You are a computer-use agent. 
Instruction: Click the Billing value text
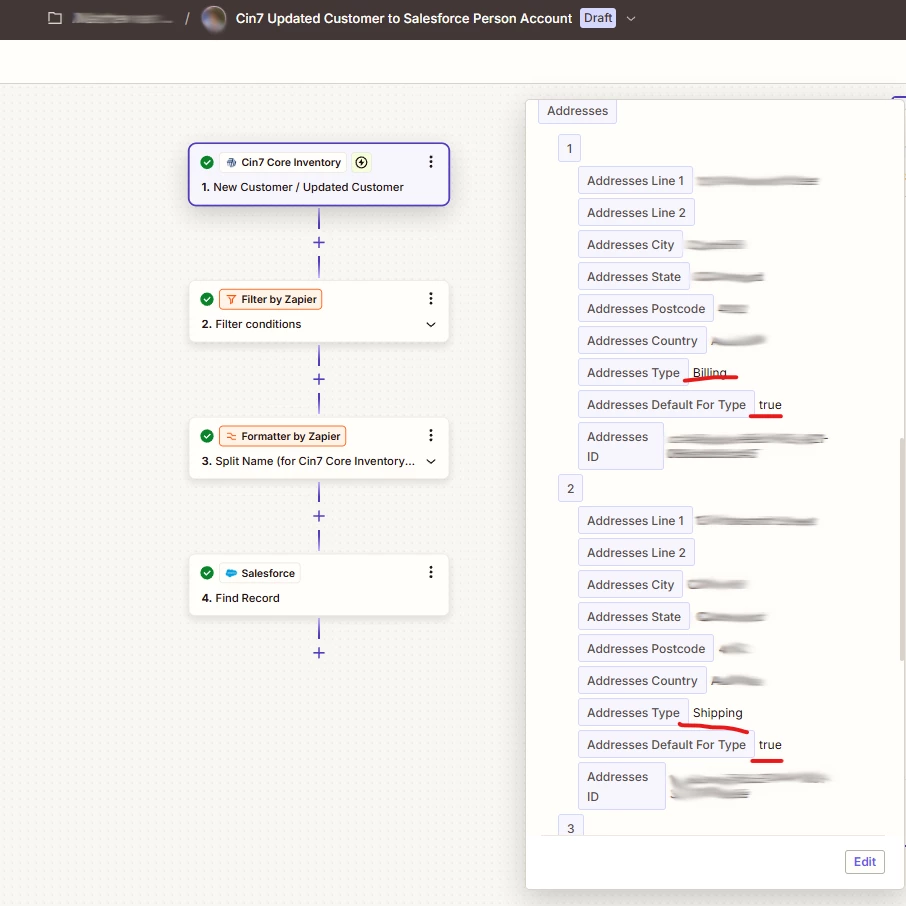tap(710, 373)
